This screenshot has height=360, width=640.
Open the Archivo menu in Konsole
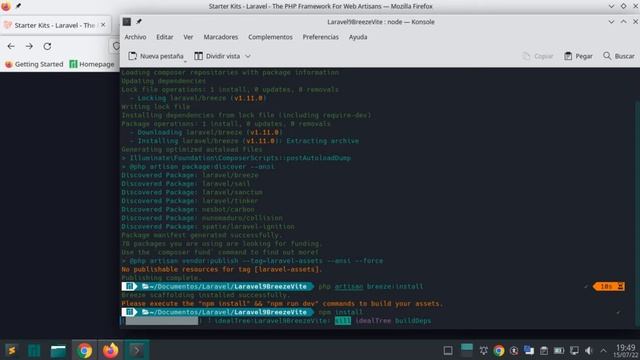(x=135, y=37)
